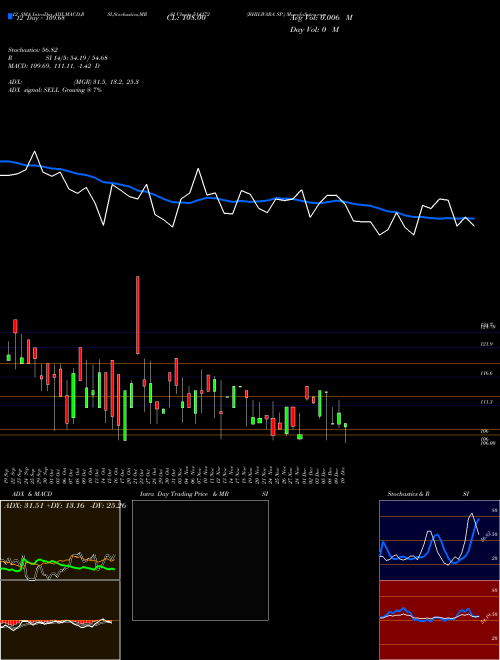Click the 'ADX: 31.51 +DY: 13.16 -DY: 25.26' readout
The image size is (500, 660).
point(65,505)
